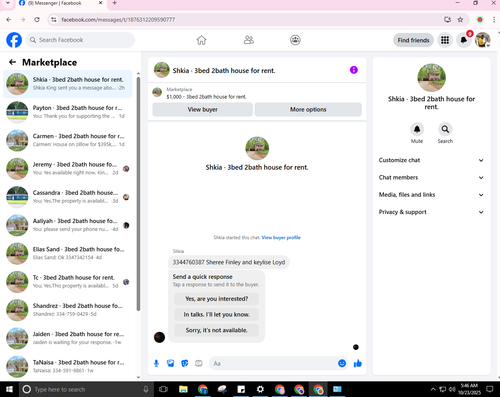Open the Shkia conversation in the list
Screen dimensions: 500x397
(x=68, y=84)
